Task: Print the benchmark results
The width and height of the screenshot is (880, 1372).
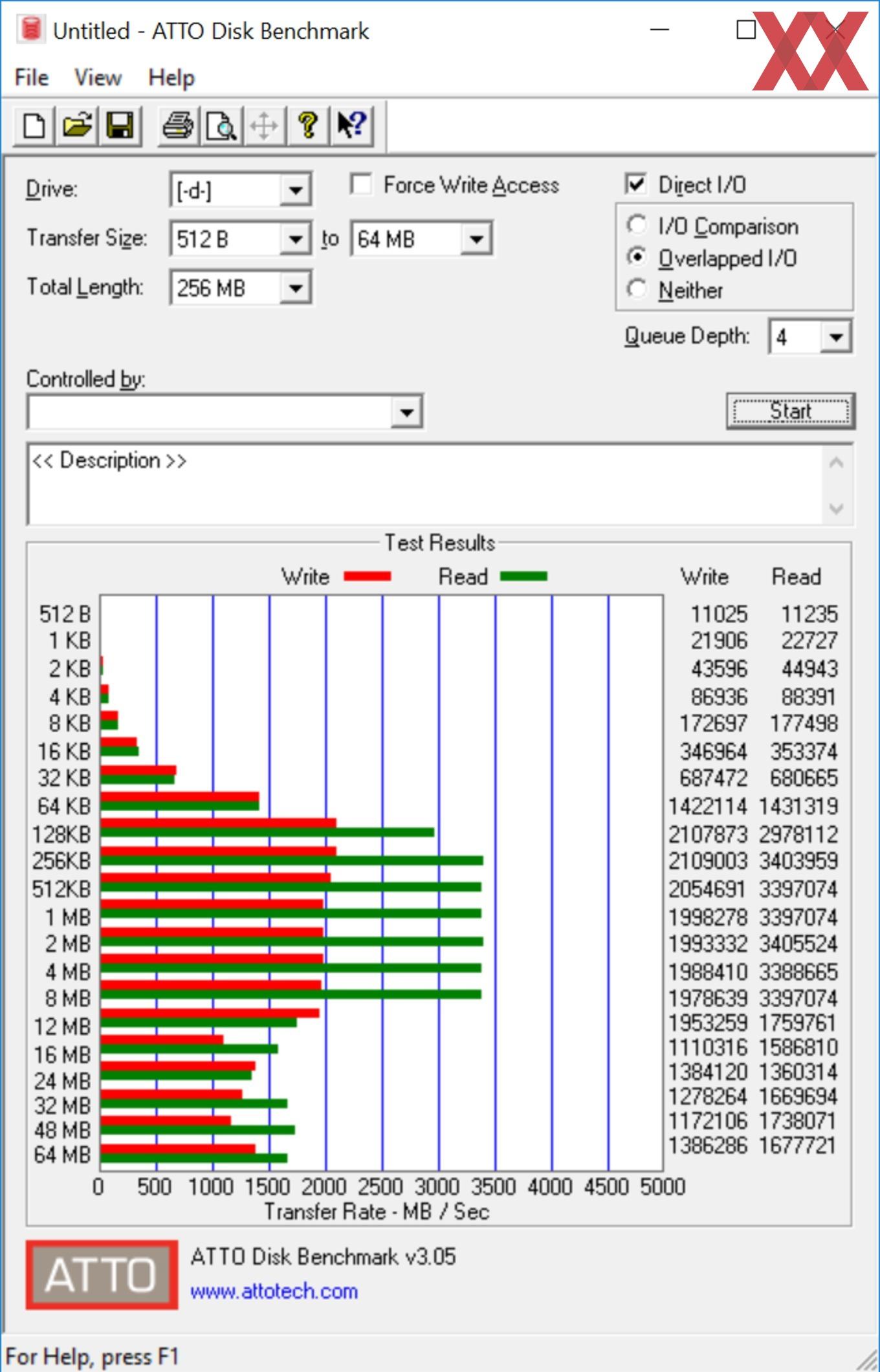Action: pyautogui.click(x=178, y=125)
